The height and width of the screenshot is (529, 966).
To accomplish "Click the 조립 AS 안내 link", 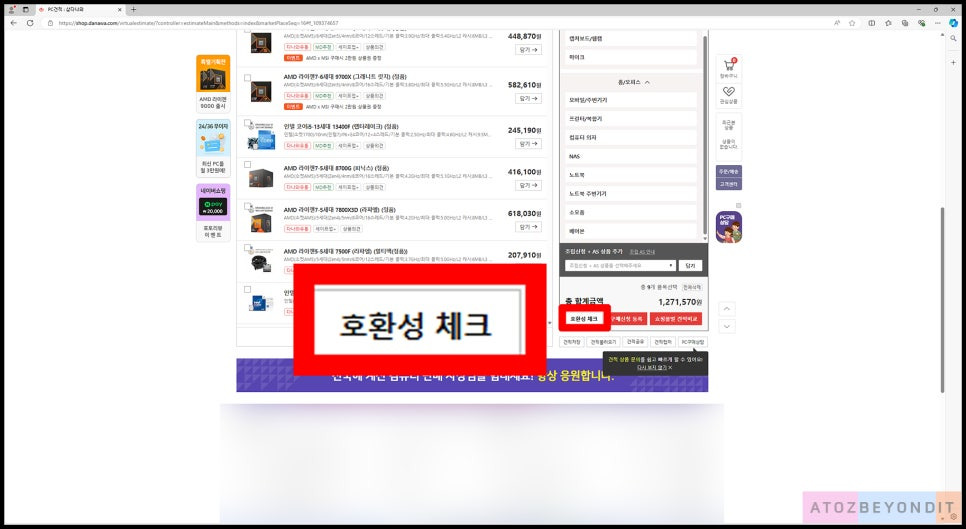I will [x=642, y=252].
